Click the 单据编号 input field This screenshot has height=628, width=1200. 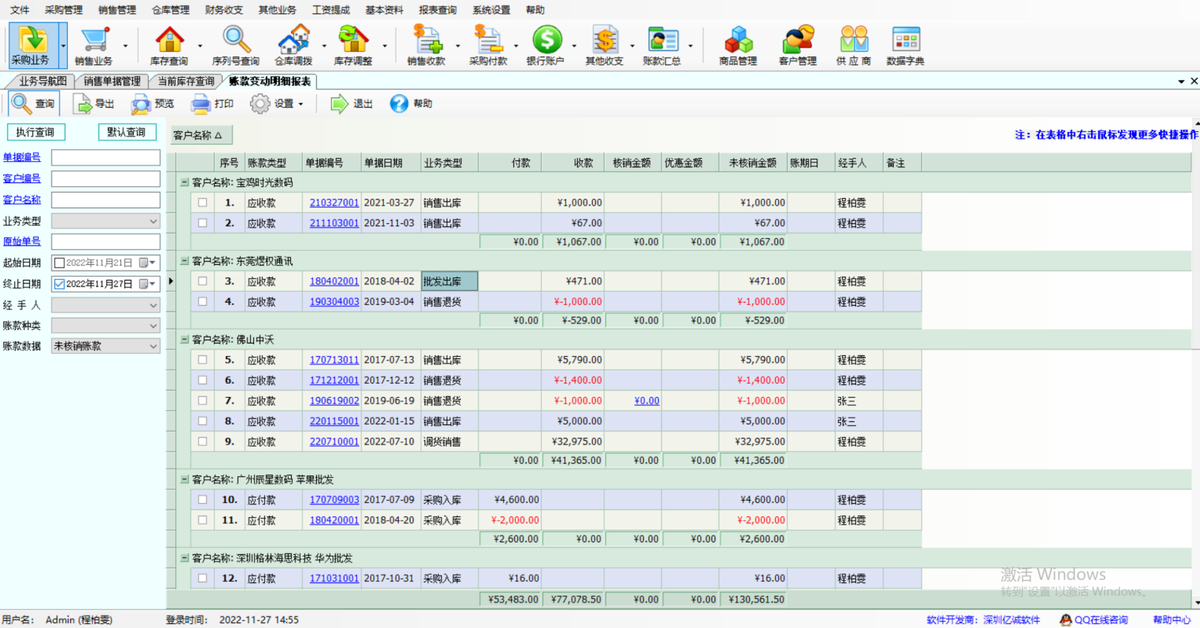105,158
